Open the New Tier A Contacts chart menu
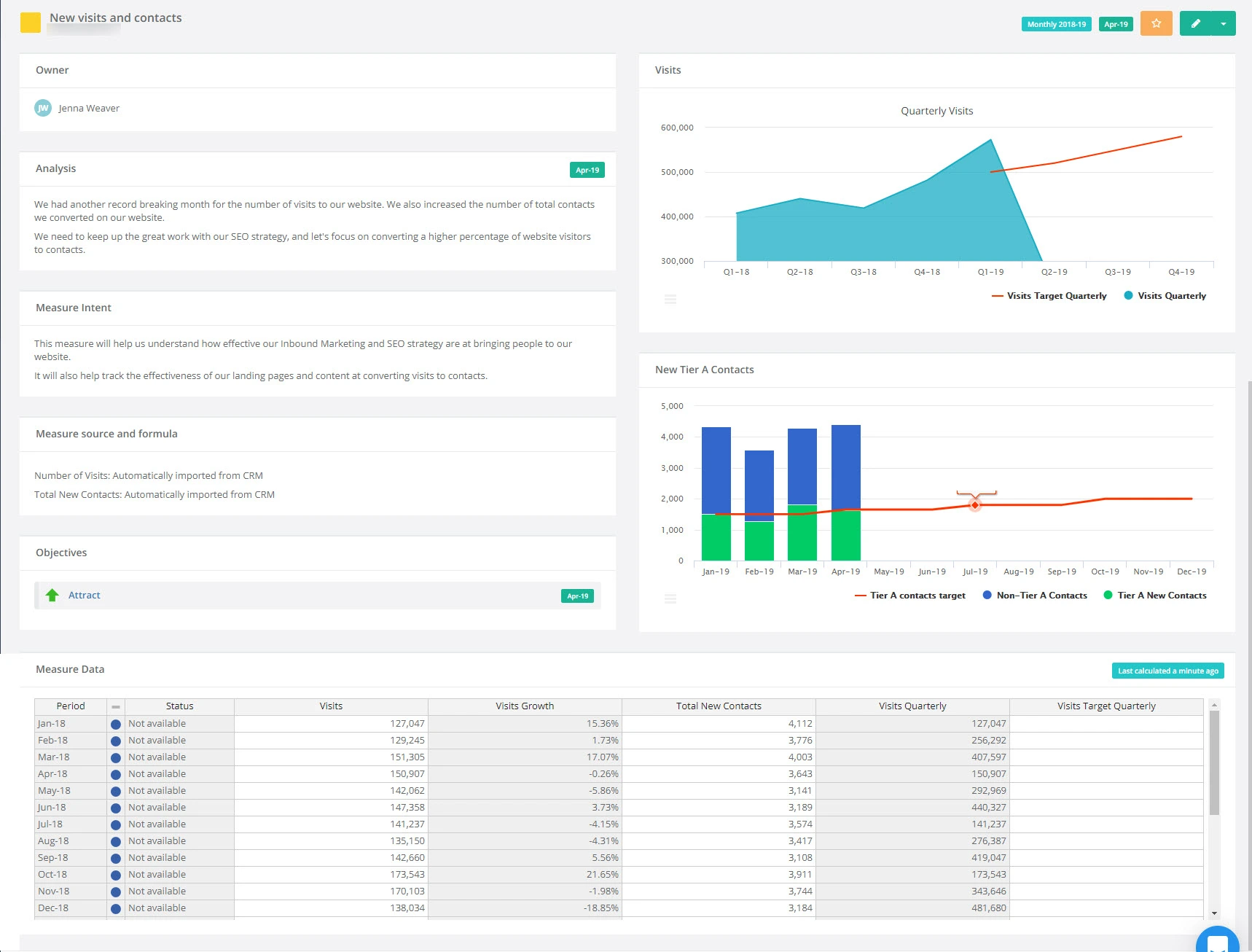 670,598
